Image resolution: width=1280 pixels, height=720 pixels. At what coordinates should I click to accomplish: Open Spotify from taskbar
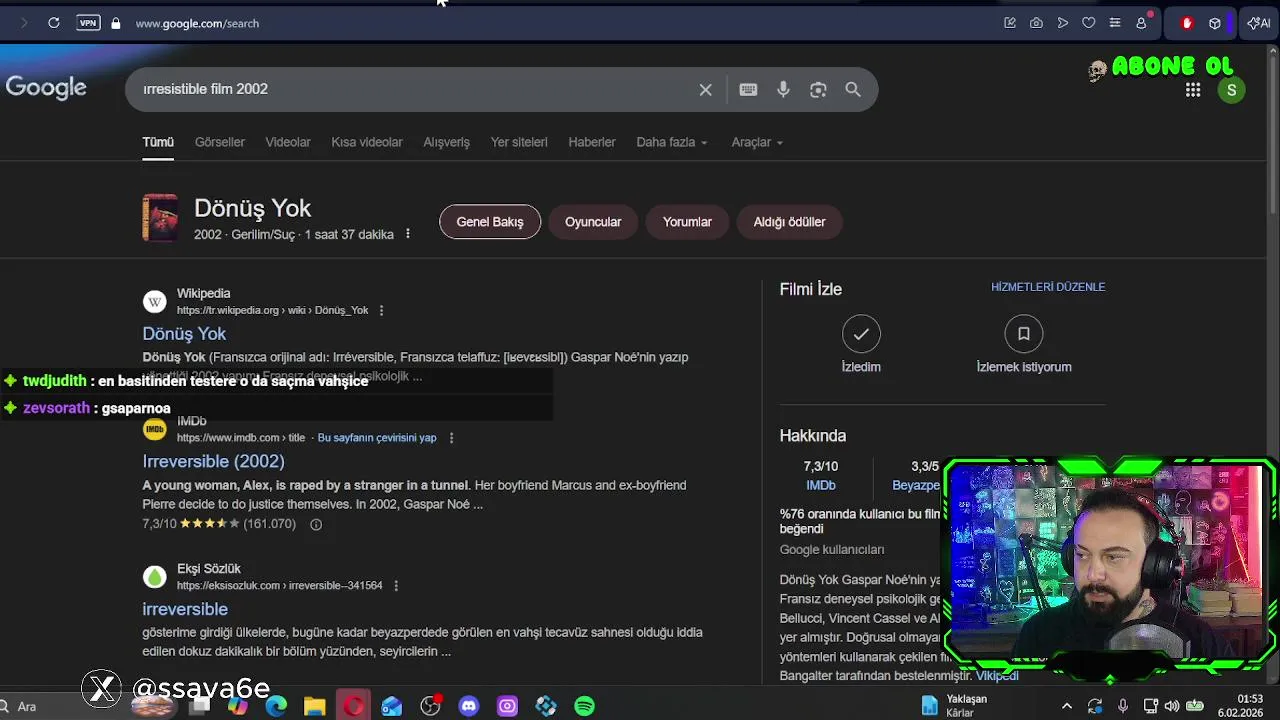tap(585, 706)
